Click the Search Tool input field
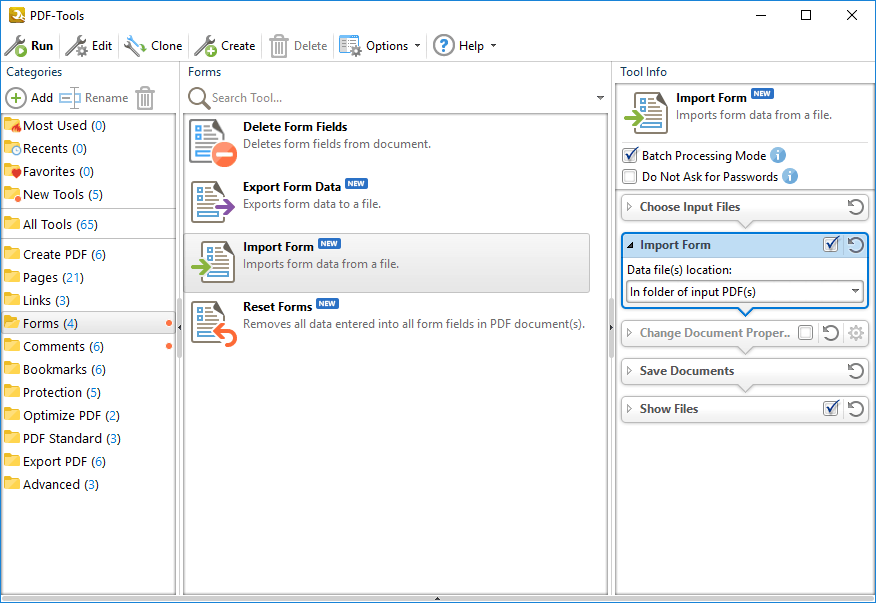876x603 pixels. coord(401,98)
